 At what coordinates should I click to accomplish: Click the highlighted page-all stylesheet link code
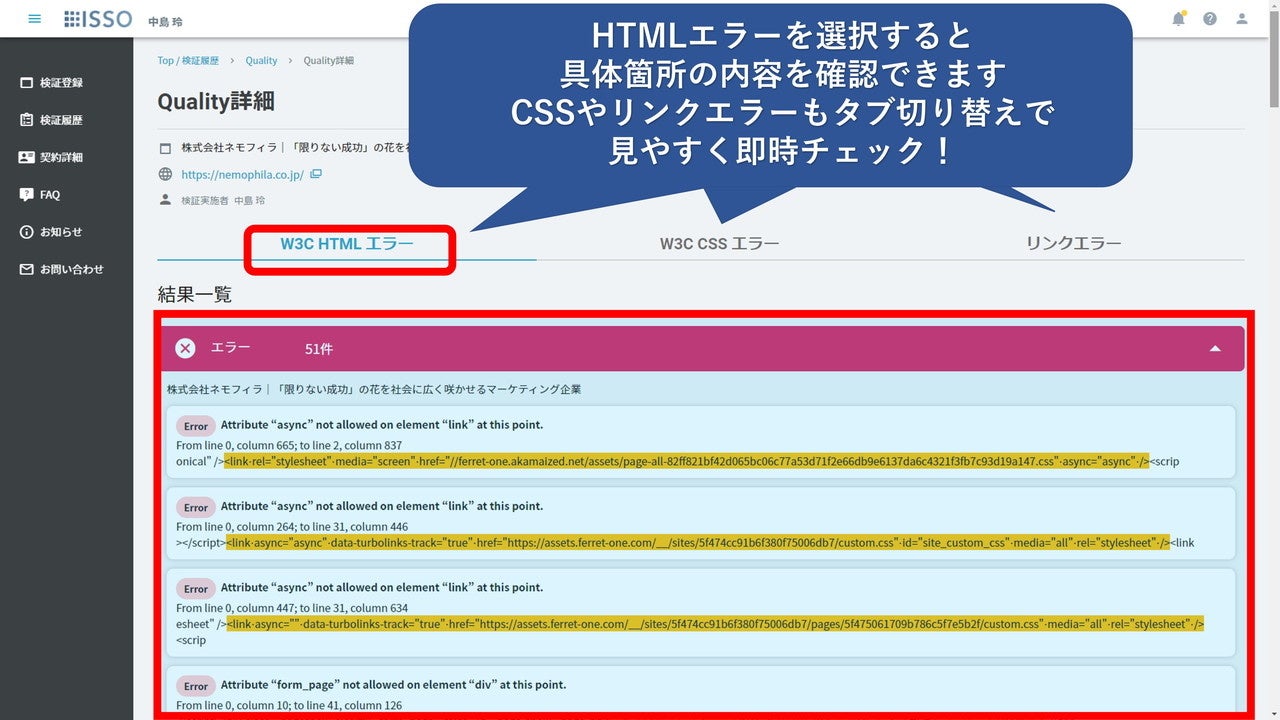[687, 462]
